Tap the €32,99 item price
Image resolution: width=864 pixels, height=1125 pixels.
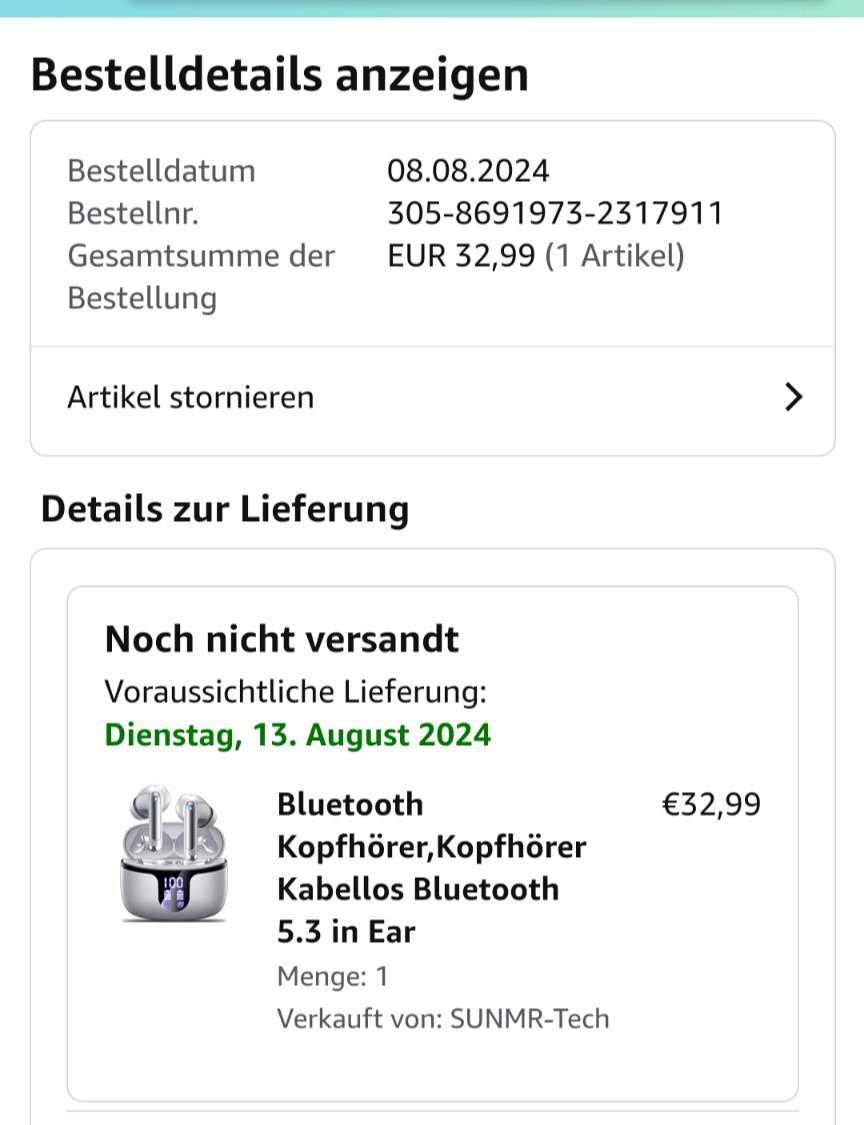(710, 804)
